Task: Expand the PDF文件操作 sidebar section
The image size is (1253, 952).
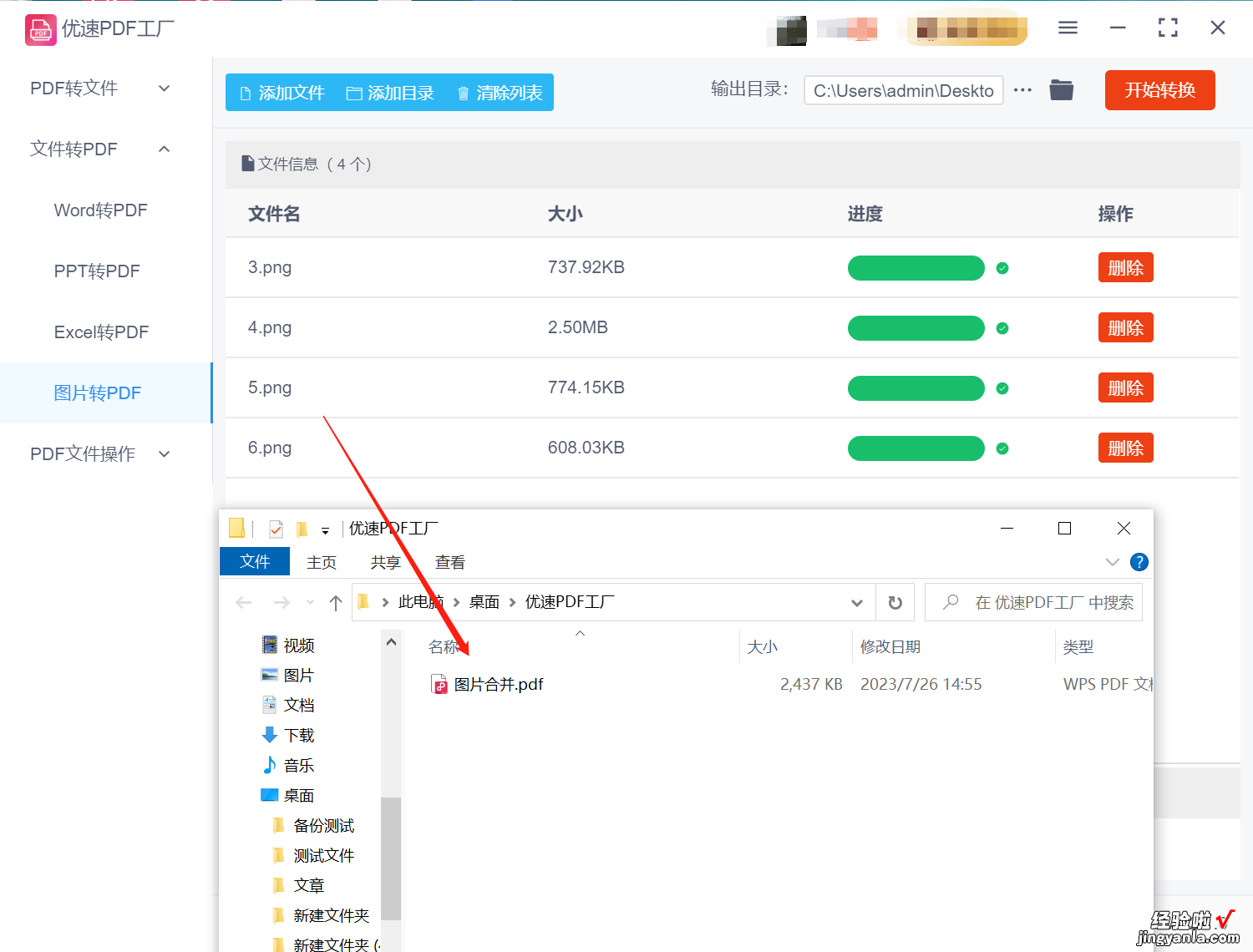Action: [x=165, y=454]
